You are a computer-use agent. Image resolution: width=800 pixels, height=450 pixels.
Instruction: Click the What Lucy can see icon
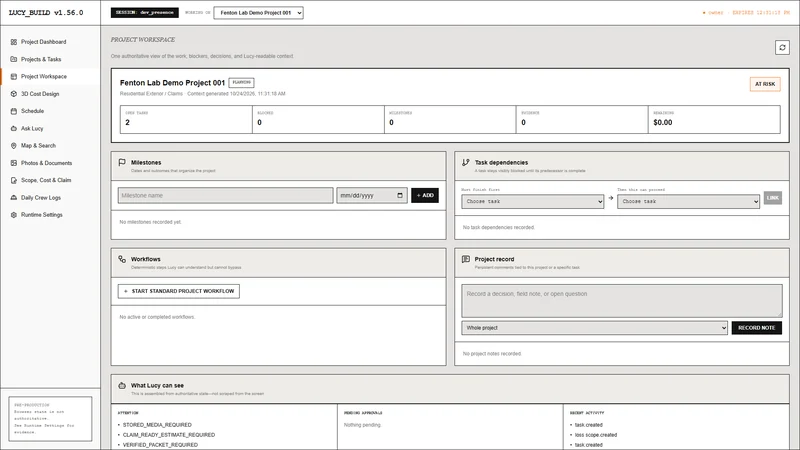tap(122, 386)
